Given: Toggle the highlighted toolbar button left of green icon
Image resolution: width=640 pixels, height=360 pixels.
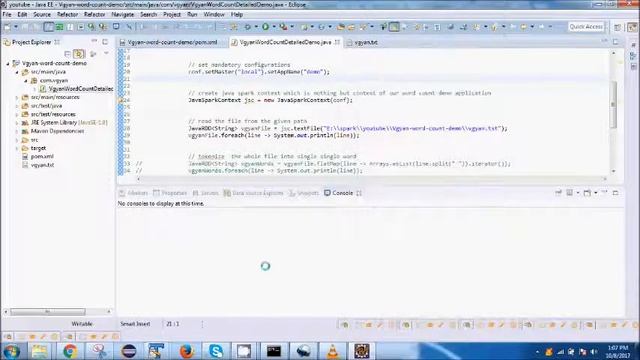Looking at the screenshot, I should click(49, 27).
